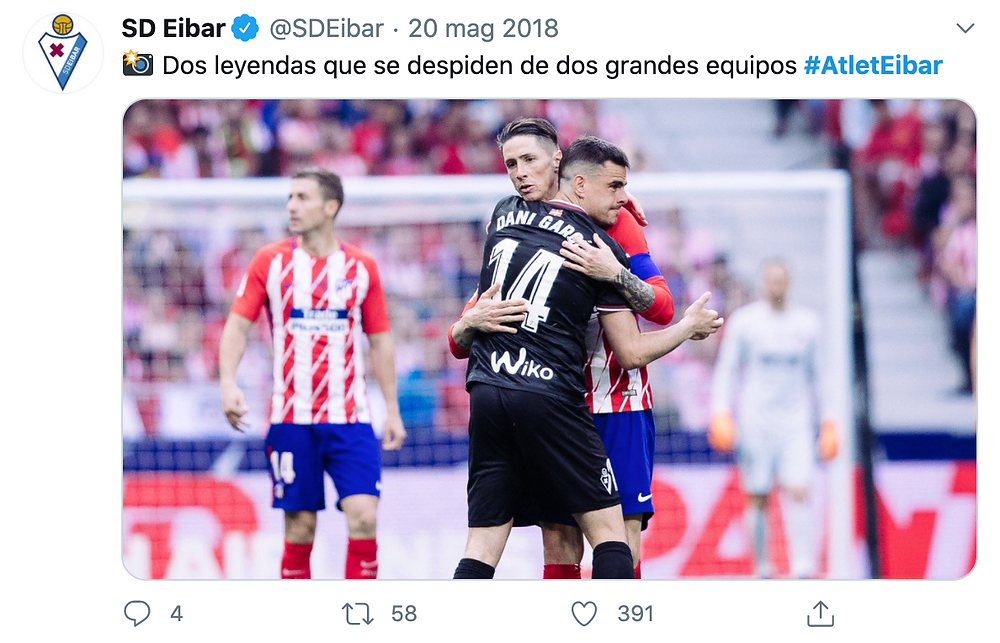Click the like count 391
Screen dimensions: 1000x643
coord(635,614)
